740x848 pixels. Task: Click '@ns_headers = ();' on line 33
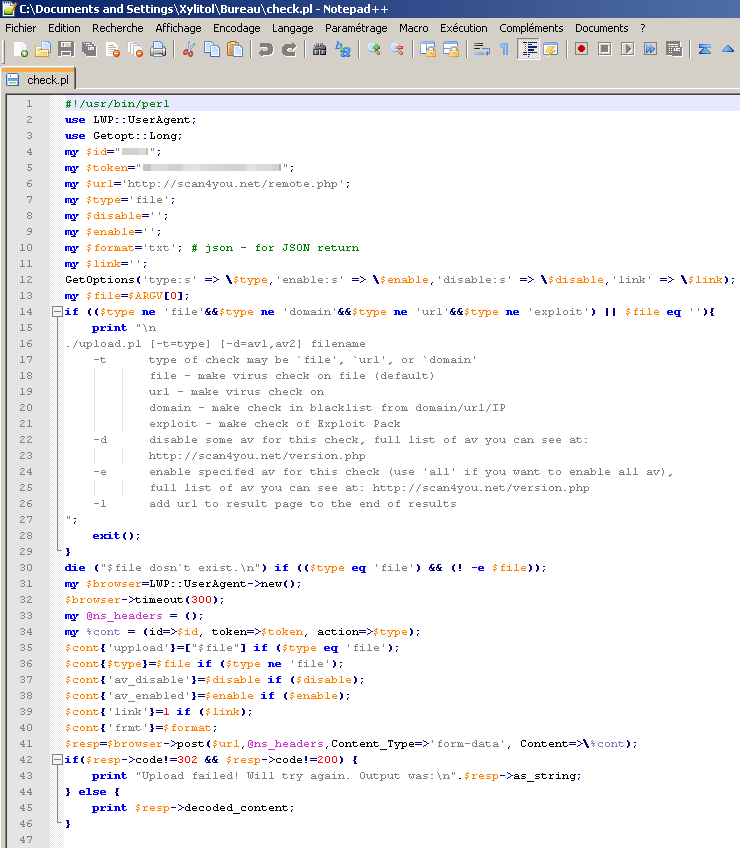pyautogui.click(x=145, y=616)
